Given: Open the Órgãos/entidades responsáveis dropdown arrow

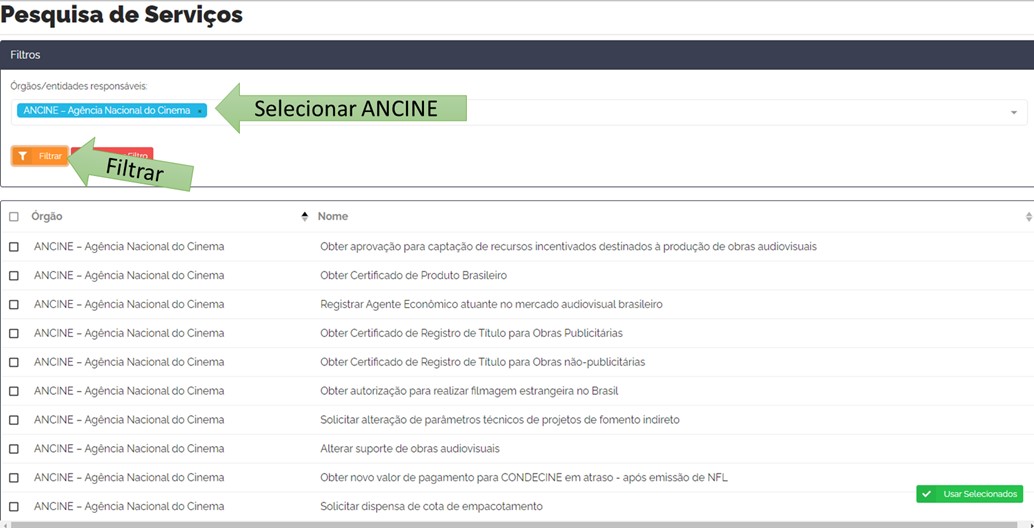Looking at the screenshot, I should [1013, 113].
